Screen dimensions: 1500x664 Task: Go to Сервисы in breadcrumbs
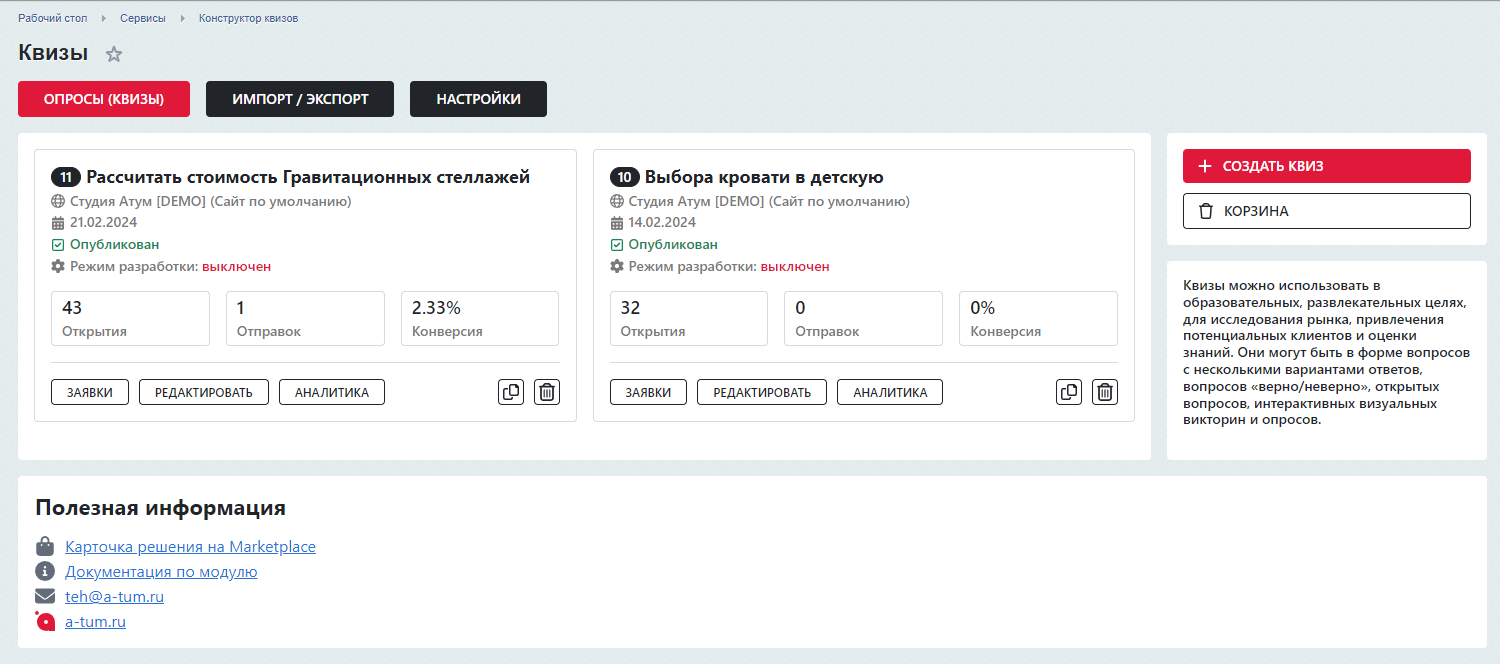142,18
